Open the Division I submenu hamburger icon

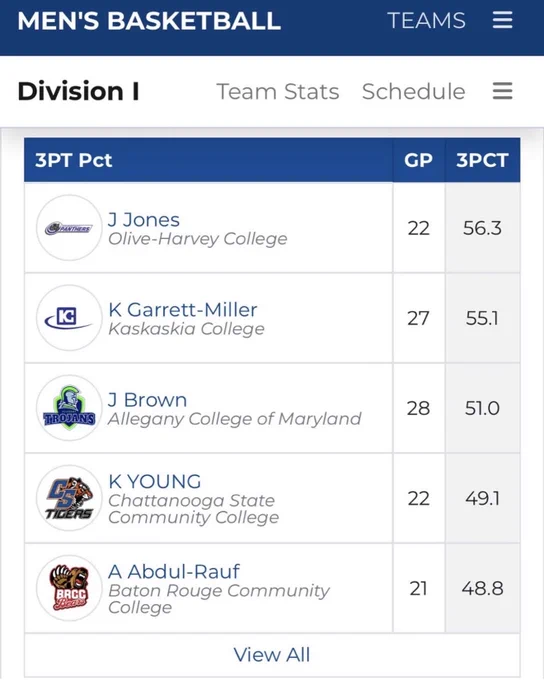click(x=502, y=91)
